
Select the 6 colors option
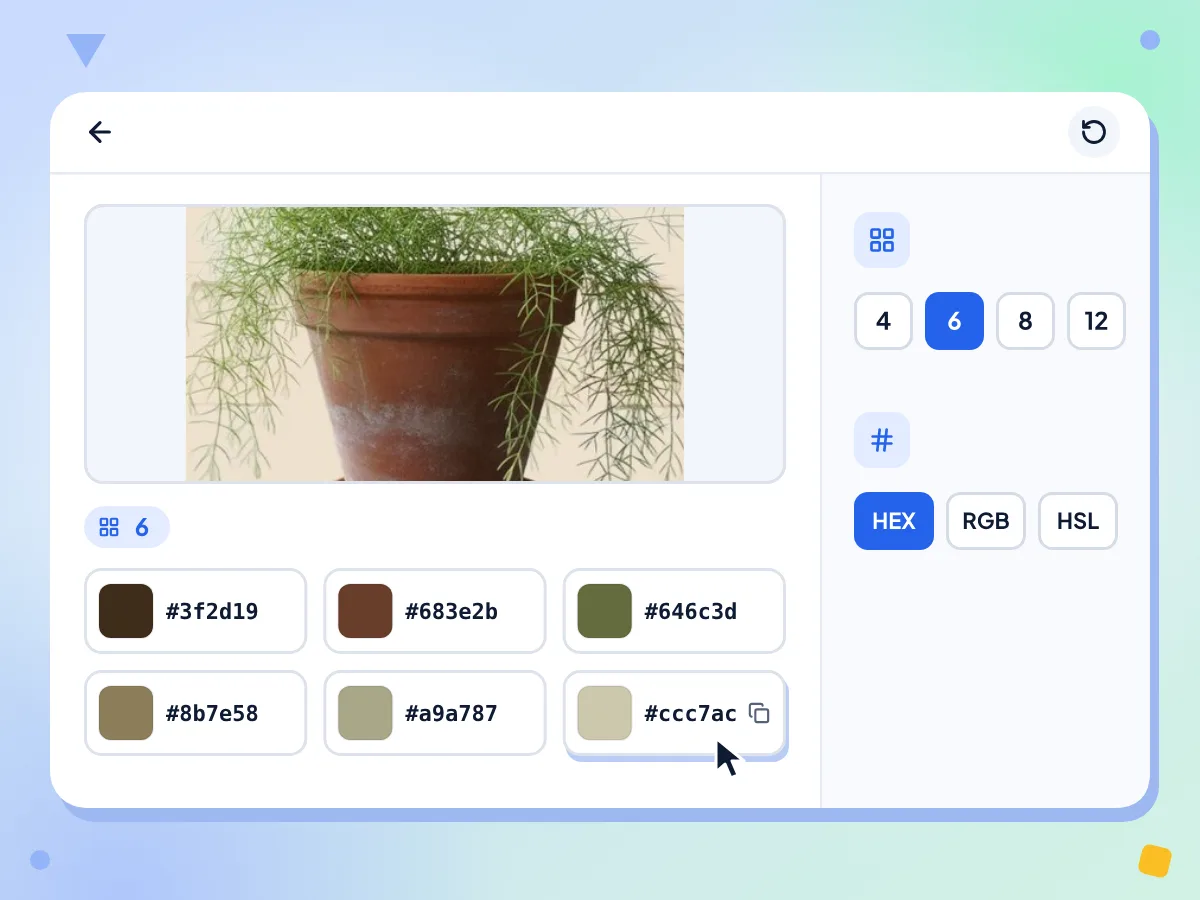pos(954,321)
